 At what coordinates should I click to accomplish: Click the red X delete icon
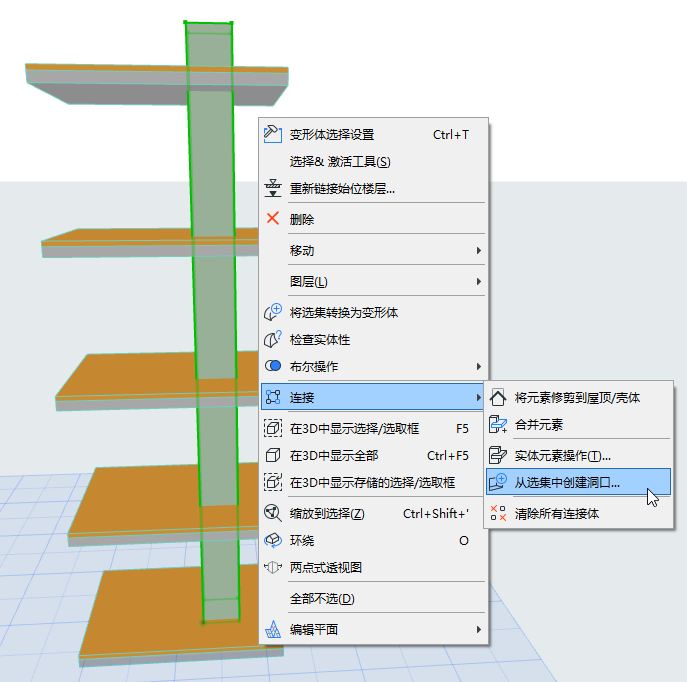(x=273, y=218)
